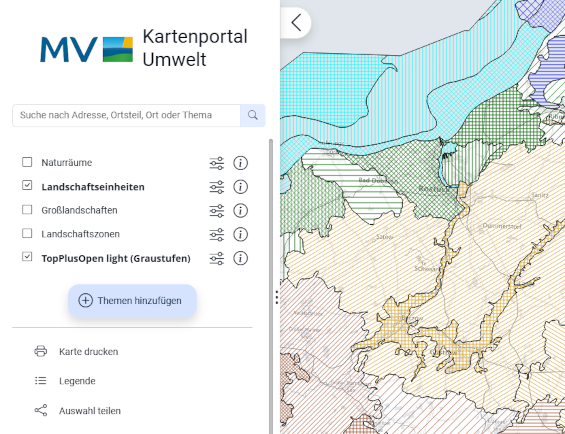Click the TopPlusOpen light (Graustufen) label
The height and width of the screenshot is (434, 565).
click(116, 258)
